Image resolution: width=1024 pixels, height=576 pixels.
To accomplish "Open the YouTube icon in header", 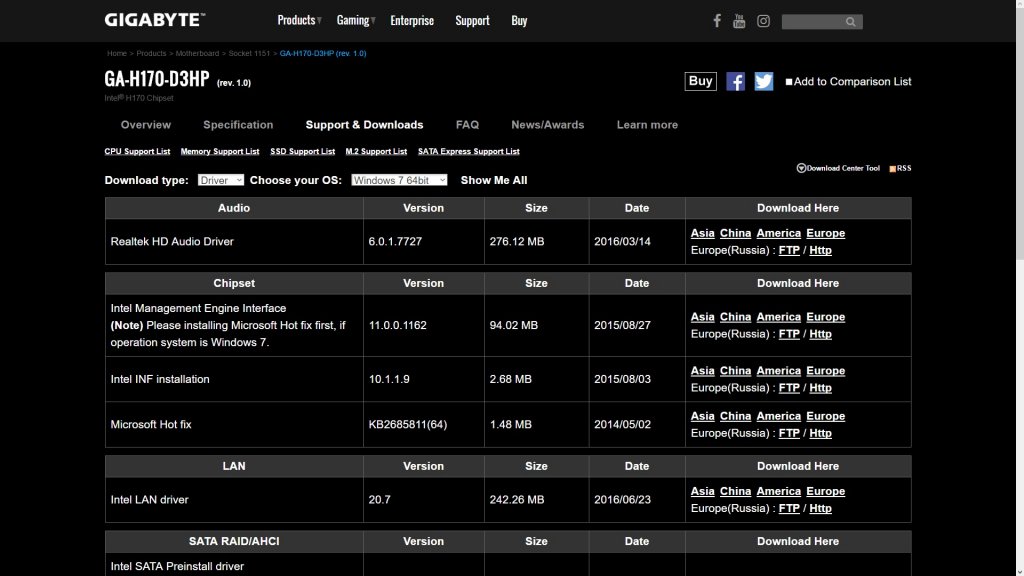I will pos(739,21).
